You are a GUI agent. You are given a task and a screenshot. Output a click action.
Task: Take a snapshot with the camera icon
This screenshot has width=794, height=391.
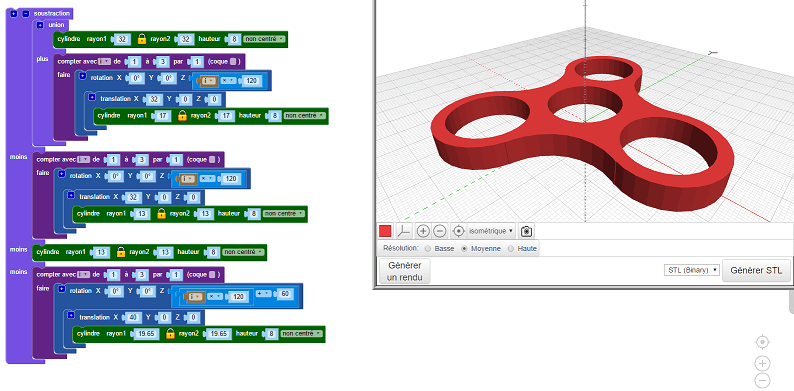pos(527,231)
